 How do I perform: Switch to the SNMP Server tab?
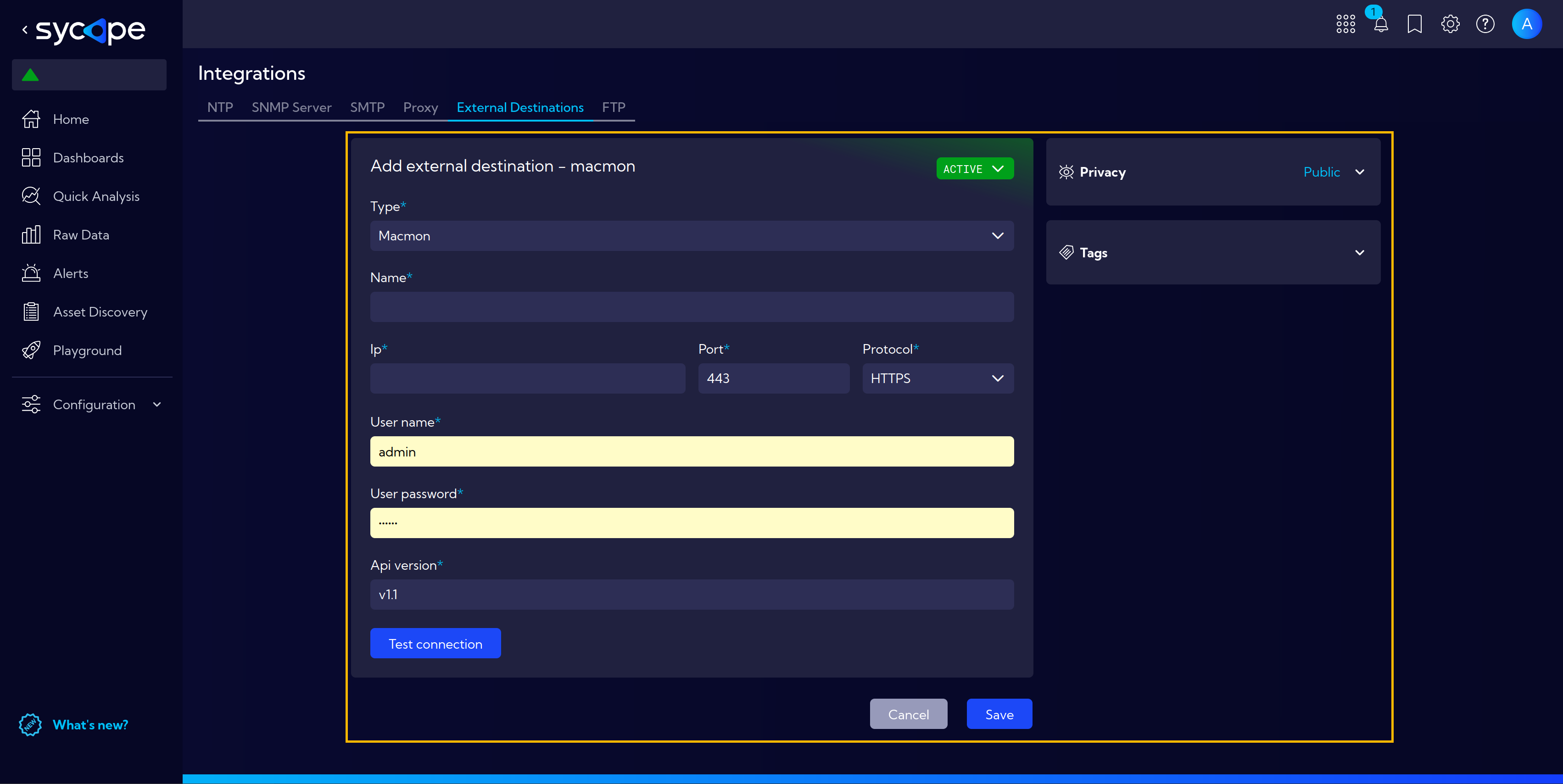[292, 107]
